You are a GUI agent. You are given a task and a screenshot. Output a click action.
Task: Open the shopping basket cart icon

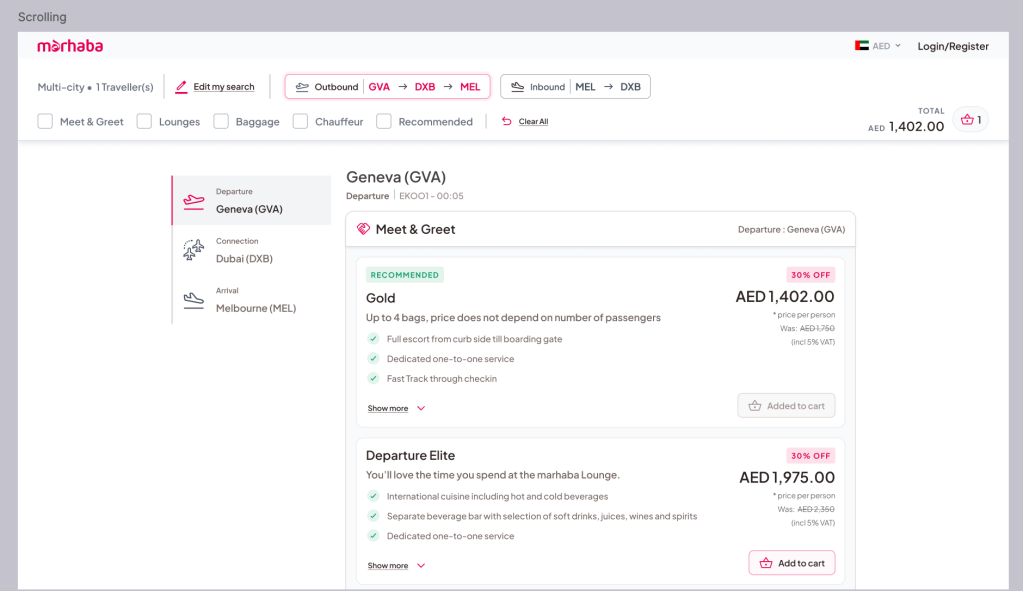(x=969, y=120)
